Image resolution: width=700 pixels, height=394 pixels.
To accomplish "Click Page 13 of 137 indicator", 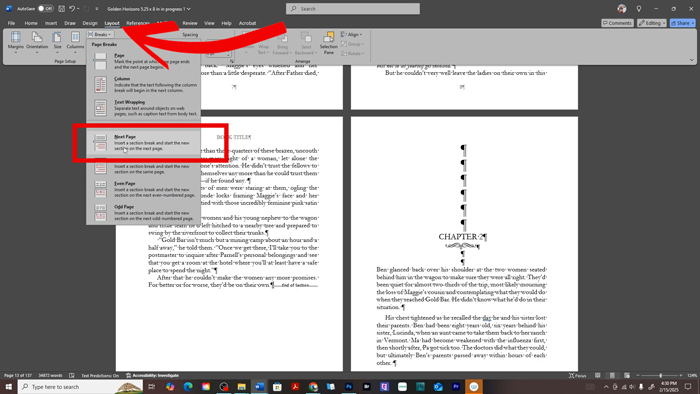I will click(18, 376).
